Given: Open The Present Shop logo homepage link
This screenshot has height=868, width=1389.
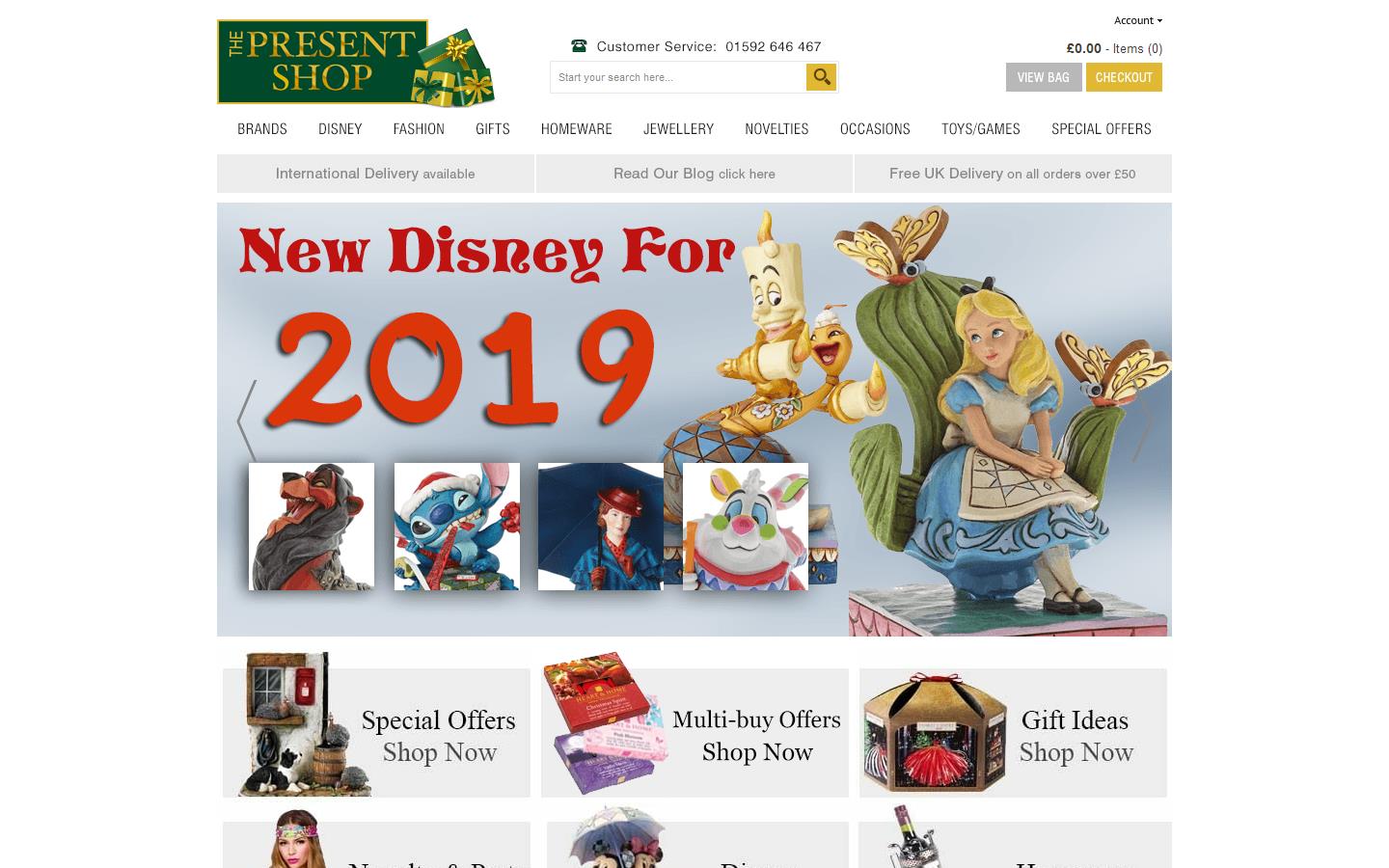Looking at the screenshot, I should coord(355,62).
